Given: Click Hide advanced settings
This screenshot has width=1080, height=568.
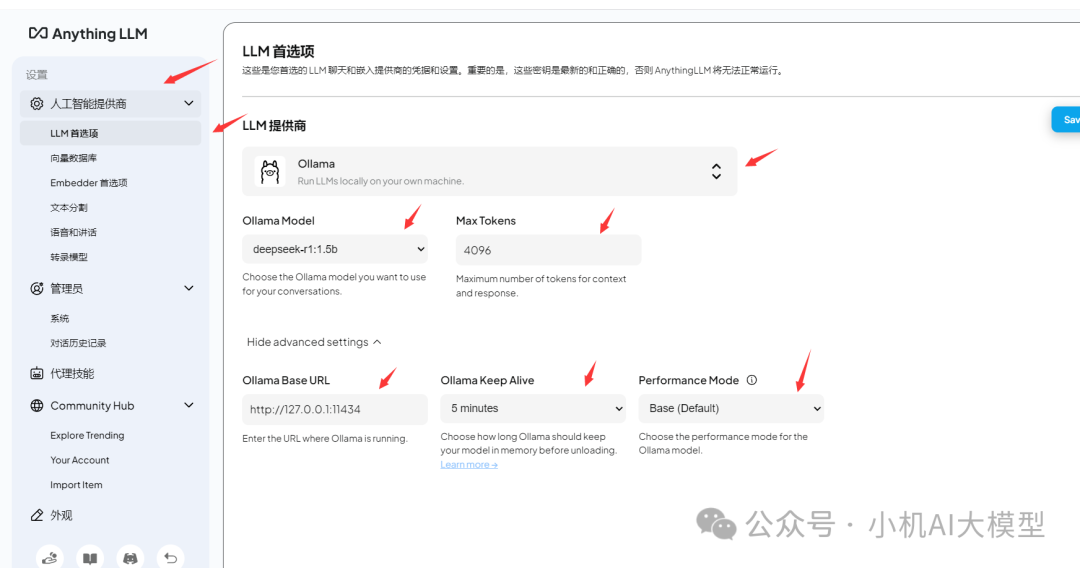Looking at the screenshot, I should click(314, 342).
